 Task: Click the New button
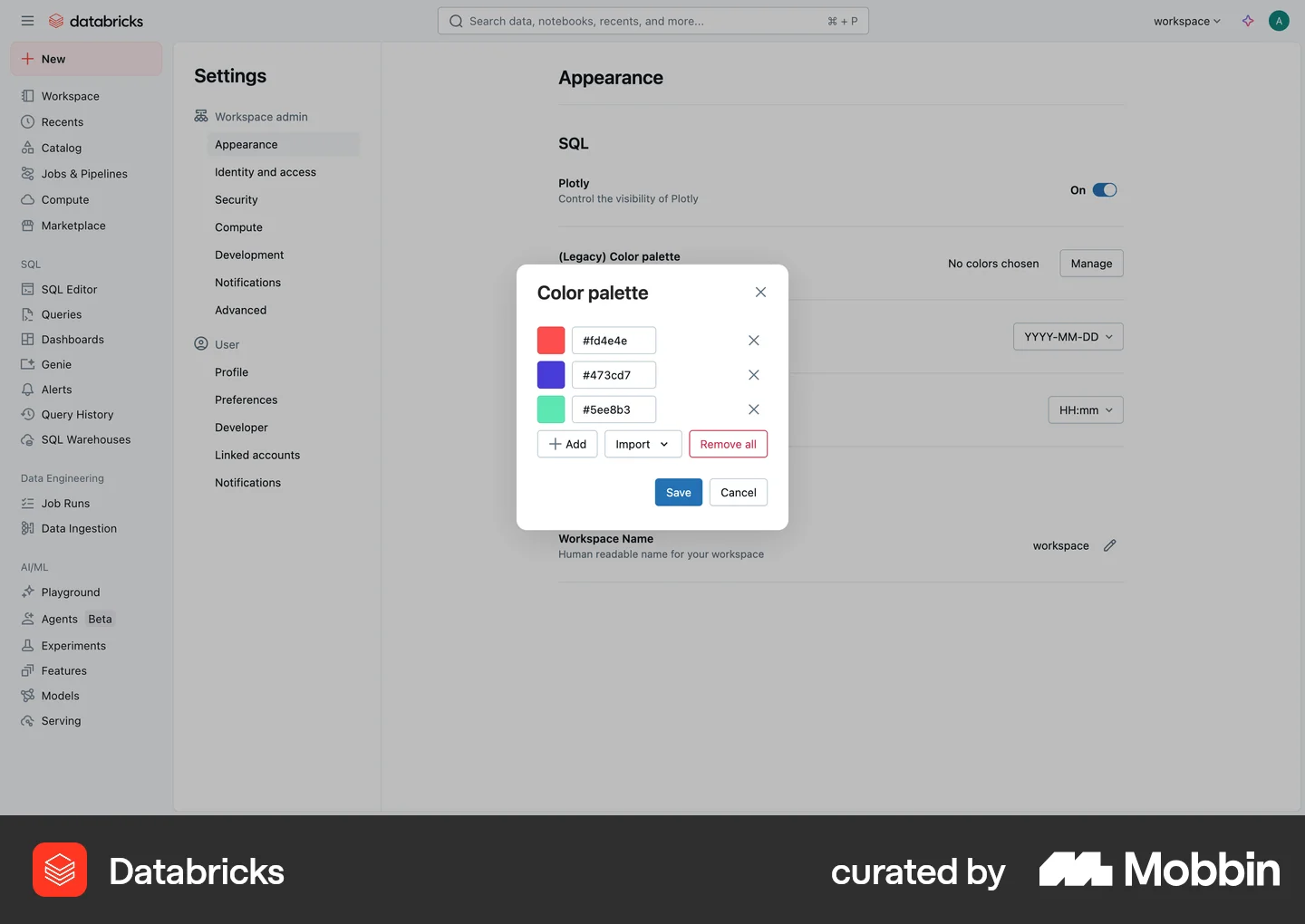pos(86,59)
